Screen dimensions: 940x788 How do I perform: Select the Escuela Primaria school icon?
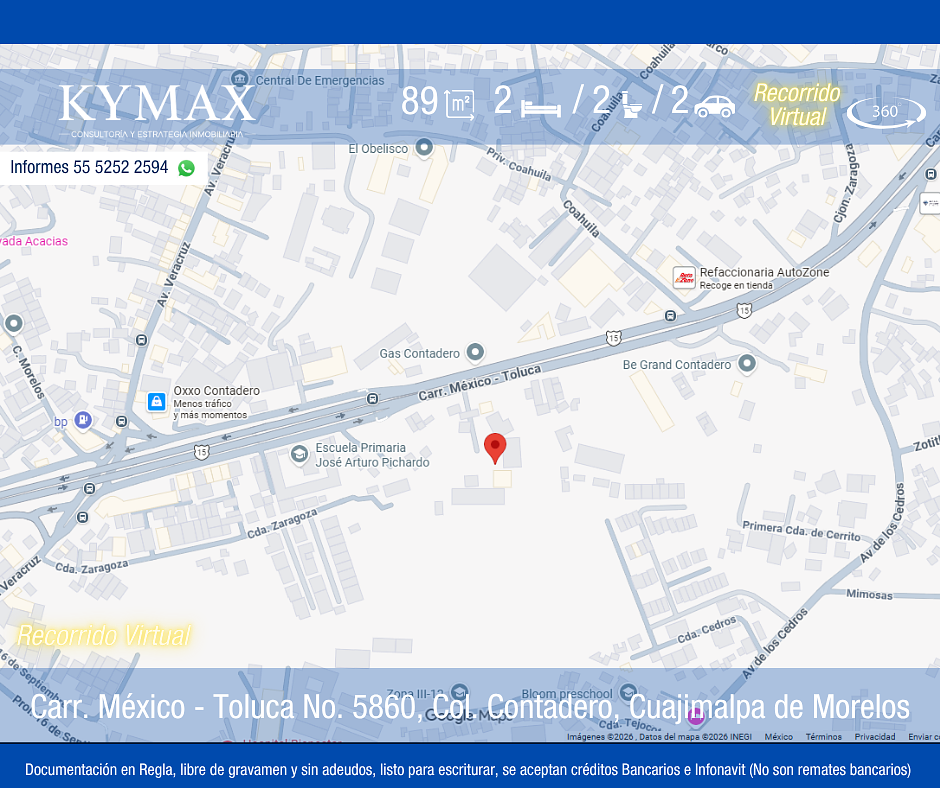click(x=299, y=455)
